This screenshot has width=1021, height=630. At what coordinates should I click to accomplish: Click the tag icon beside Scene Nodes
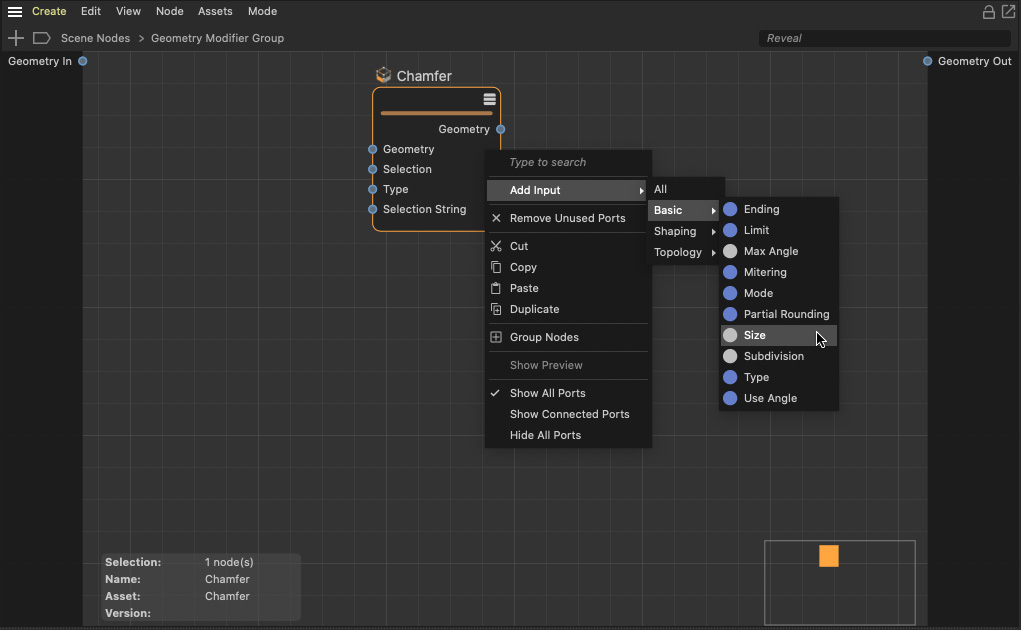click(x=42, y=38)
